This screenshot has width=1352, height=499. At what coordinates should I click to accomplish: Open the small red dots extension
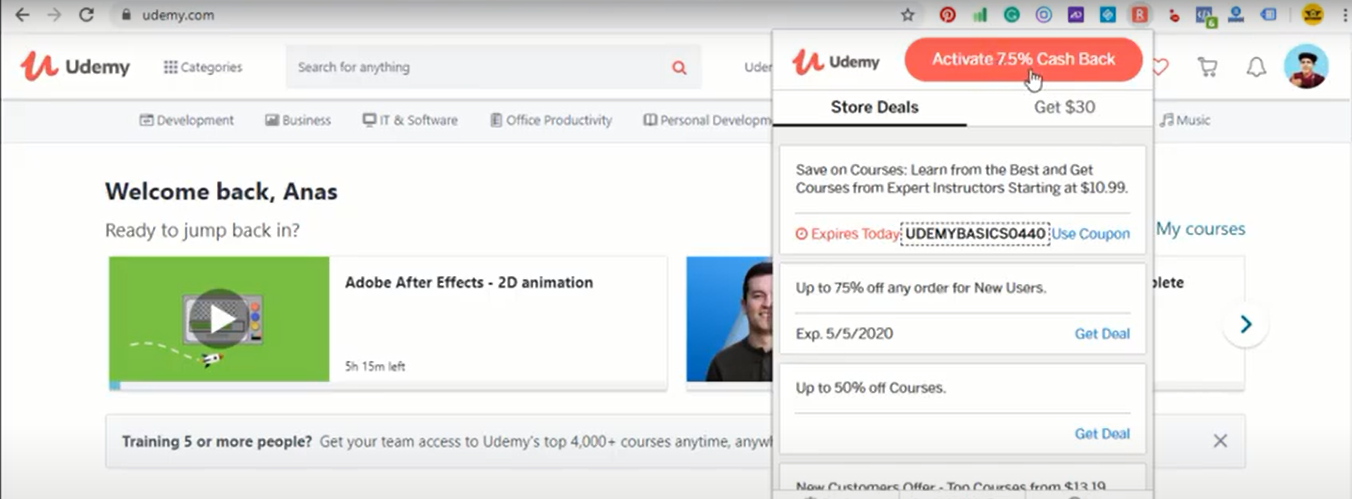[1174, 16]
